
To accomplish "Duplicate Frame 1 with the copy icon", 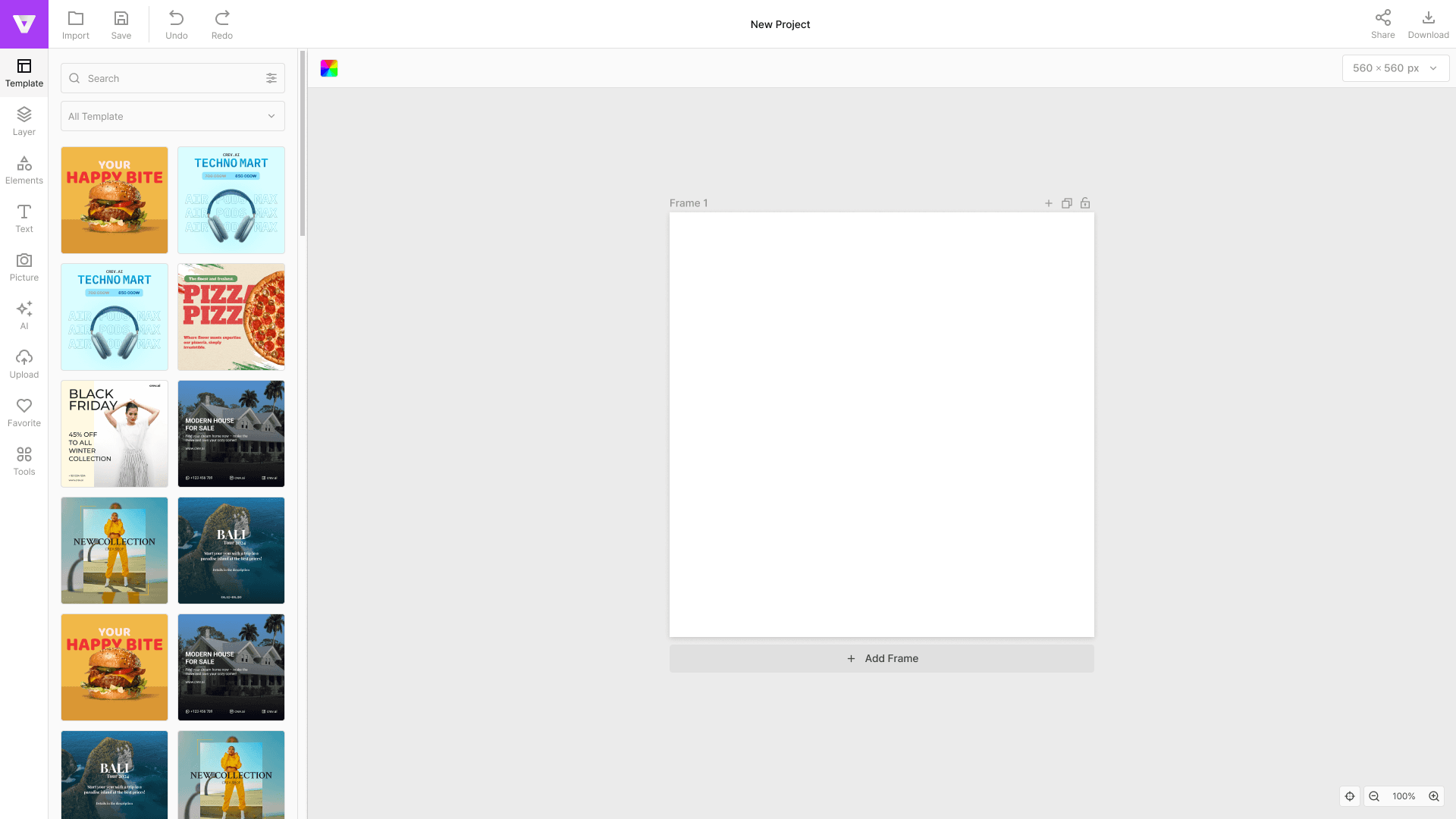I will 1066,203.
